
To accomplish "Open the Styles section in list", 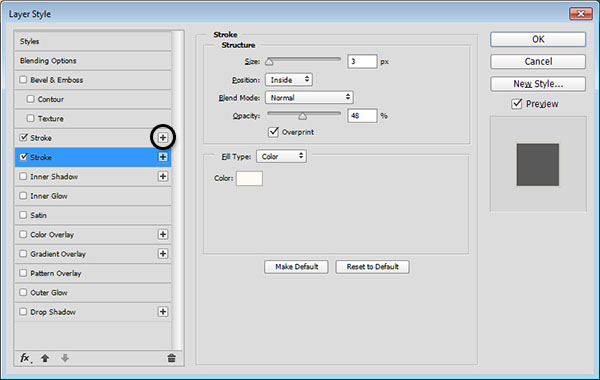I will (x=93, y=41).
